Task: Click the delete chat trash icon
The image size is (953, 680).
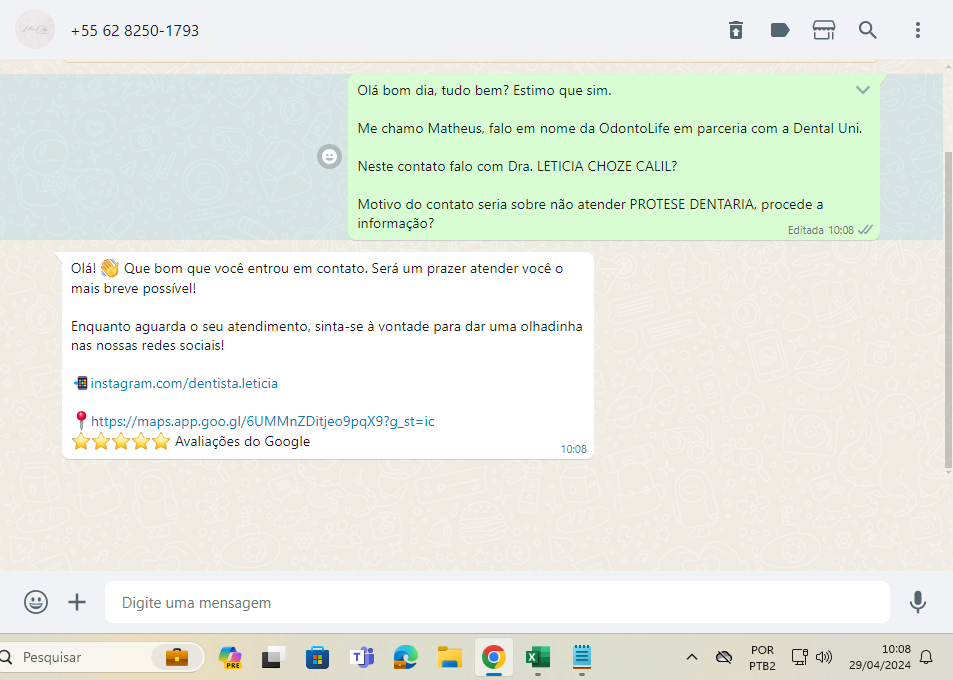Action: 735,30
